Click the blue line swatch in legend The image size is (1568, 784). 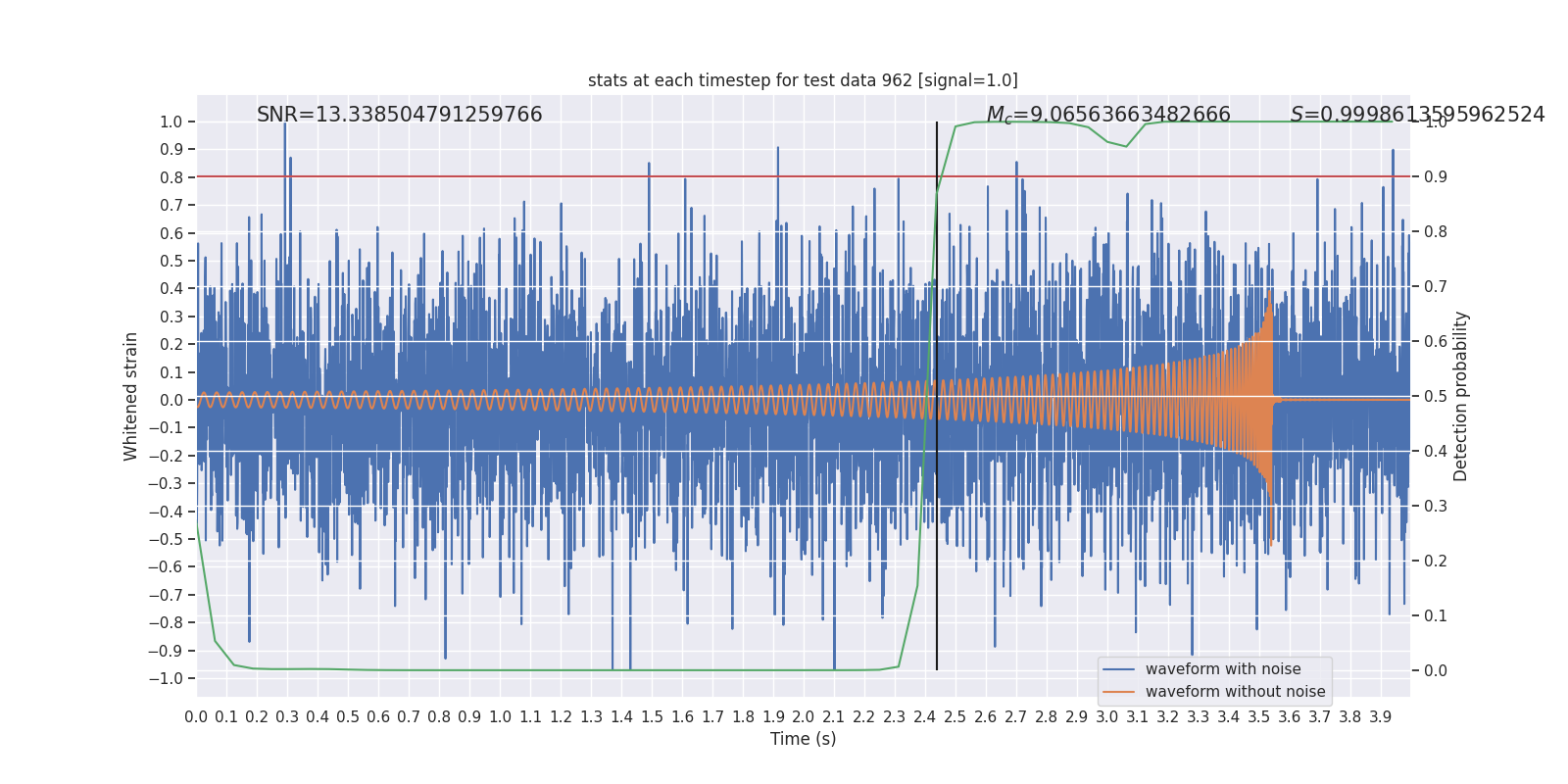pyautogui.click(x=1118, y=669)
